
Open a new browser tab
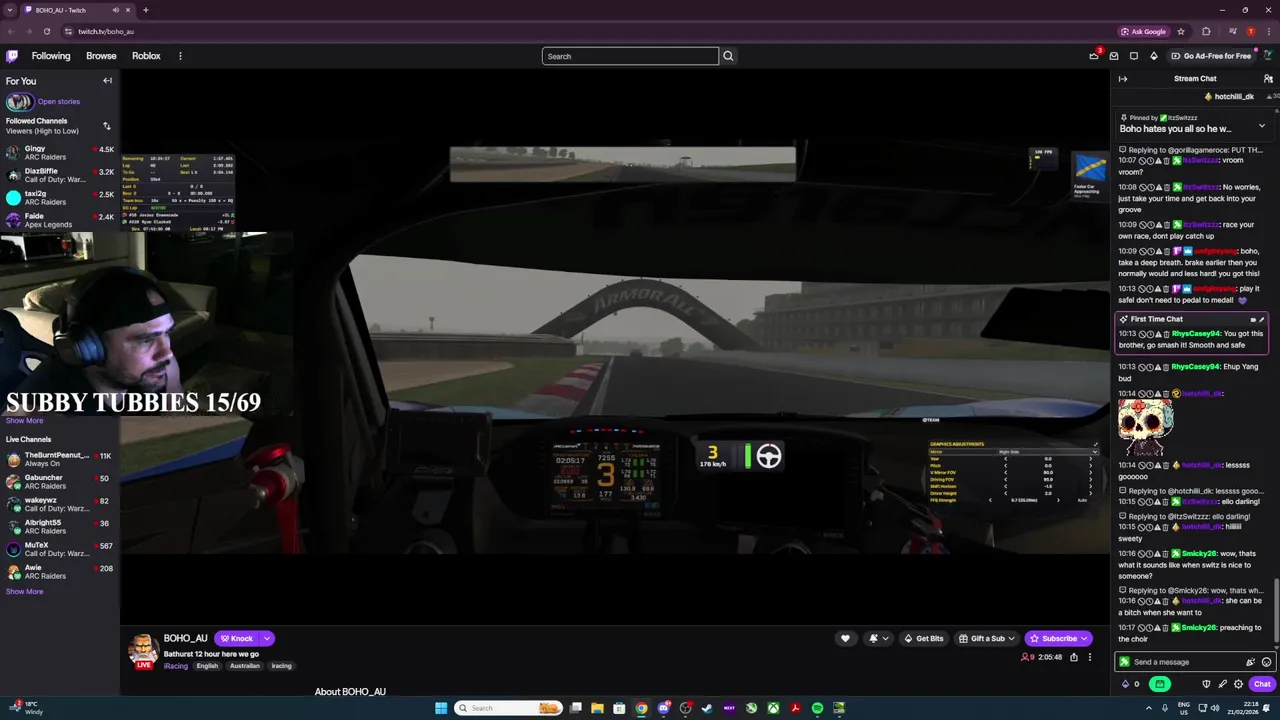(145, 10)
